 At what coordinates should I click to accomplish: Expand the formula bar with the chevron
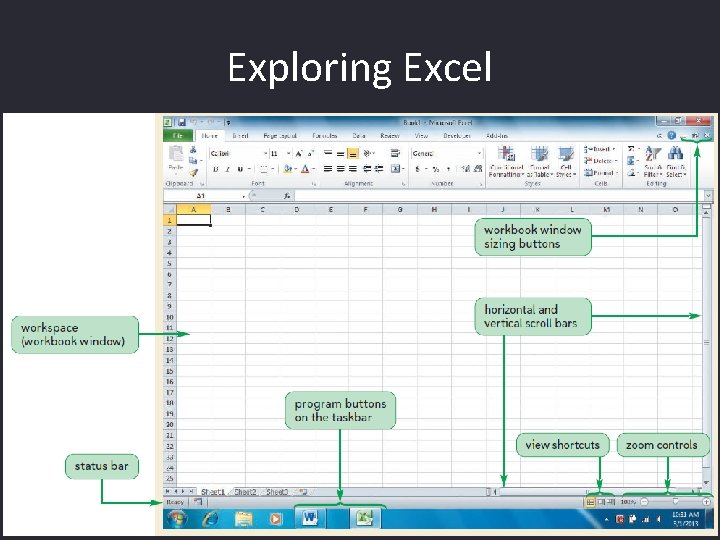tap(708, 196)
